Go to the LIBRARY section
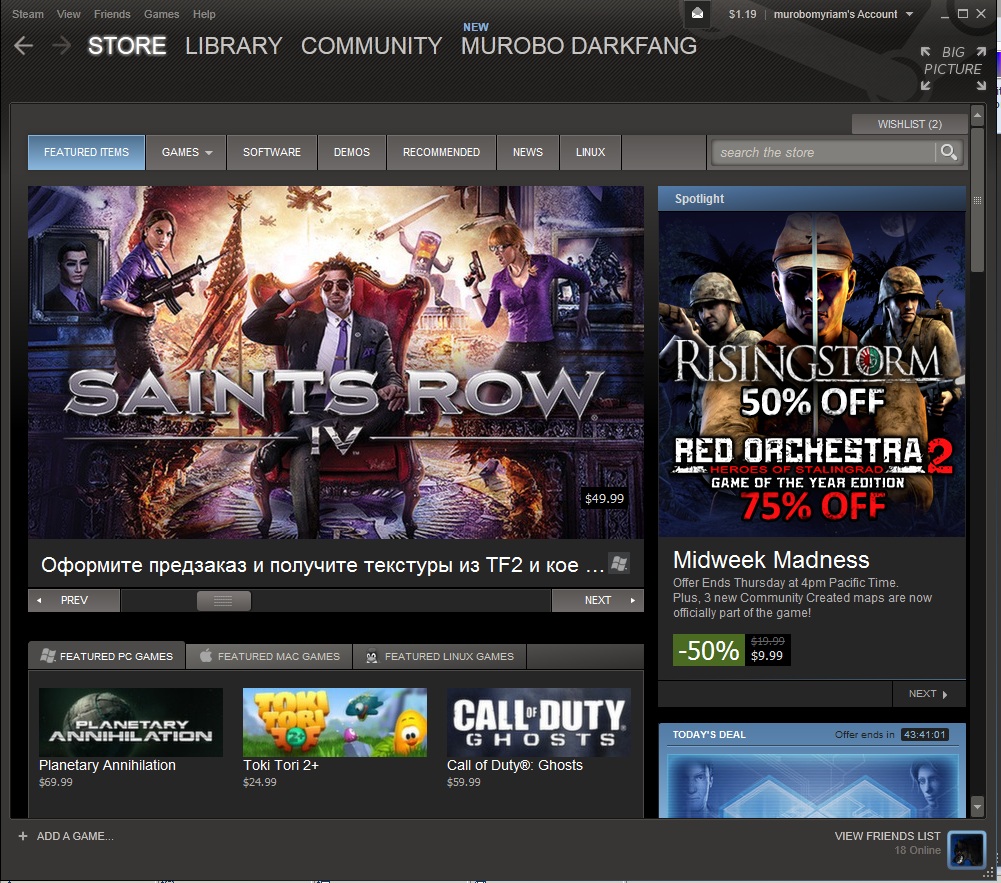Screen dimensions: 1001x883 click(x=234, y=46)
